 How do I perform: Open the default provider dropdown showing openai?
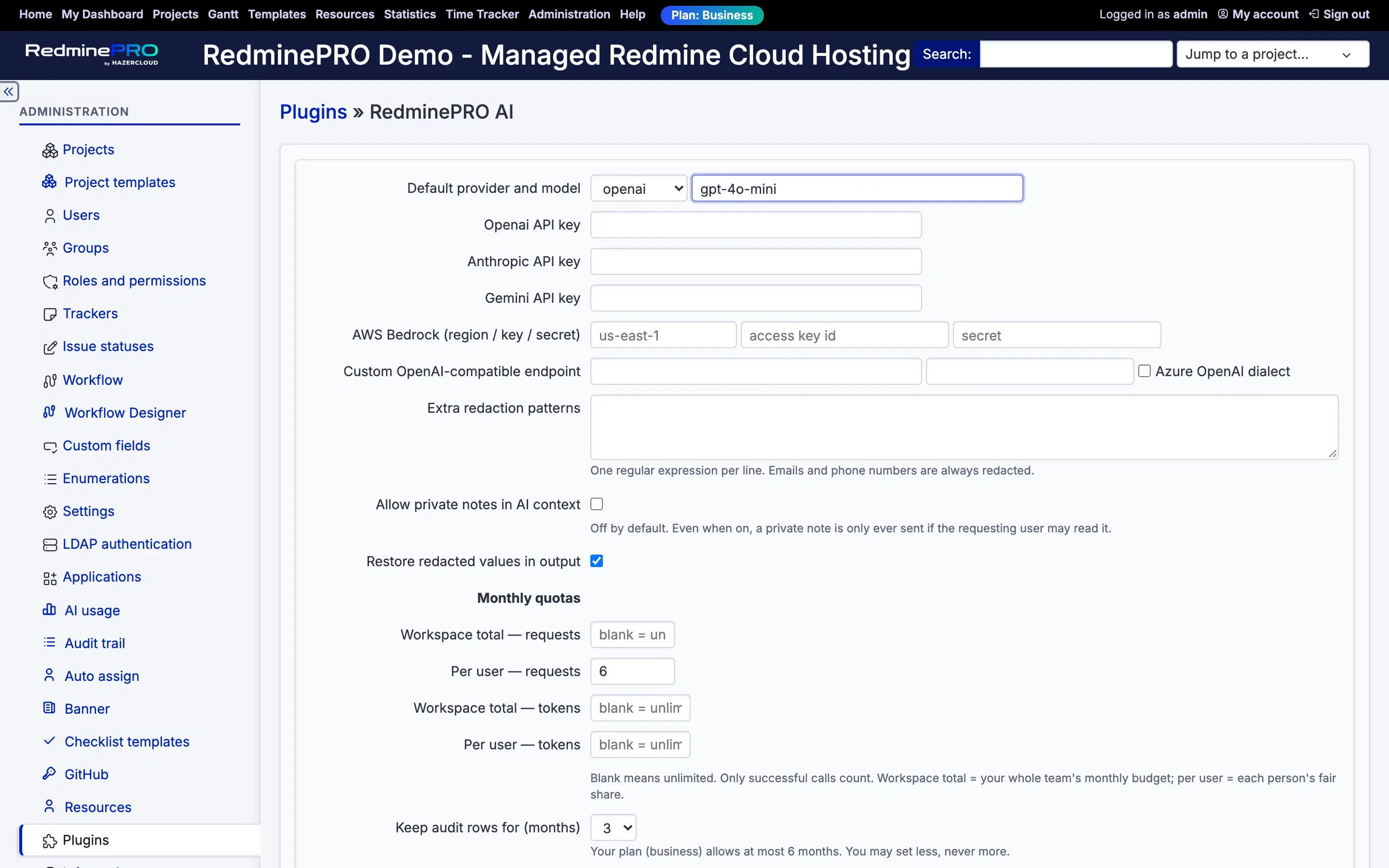pos(638,188)
